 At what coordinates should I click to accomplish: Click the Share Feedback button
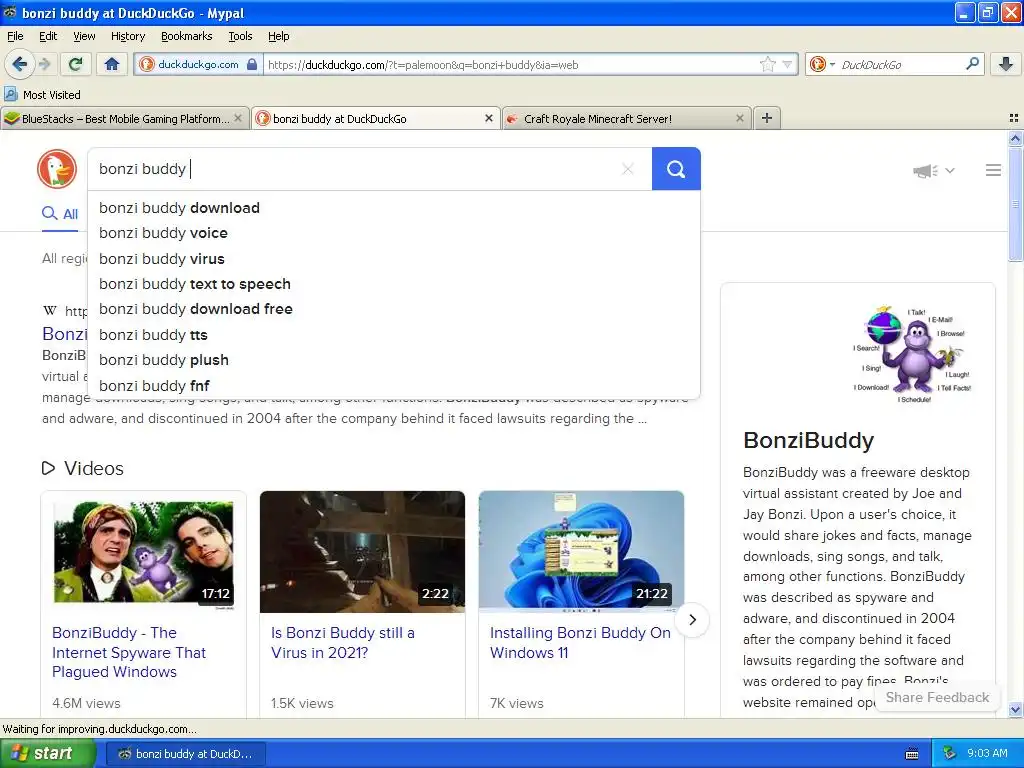(937, 697)
